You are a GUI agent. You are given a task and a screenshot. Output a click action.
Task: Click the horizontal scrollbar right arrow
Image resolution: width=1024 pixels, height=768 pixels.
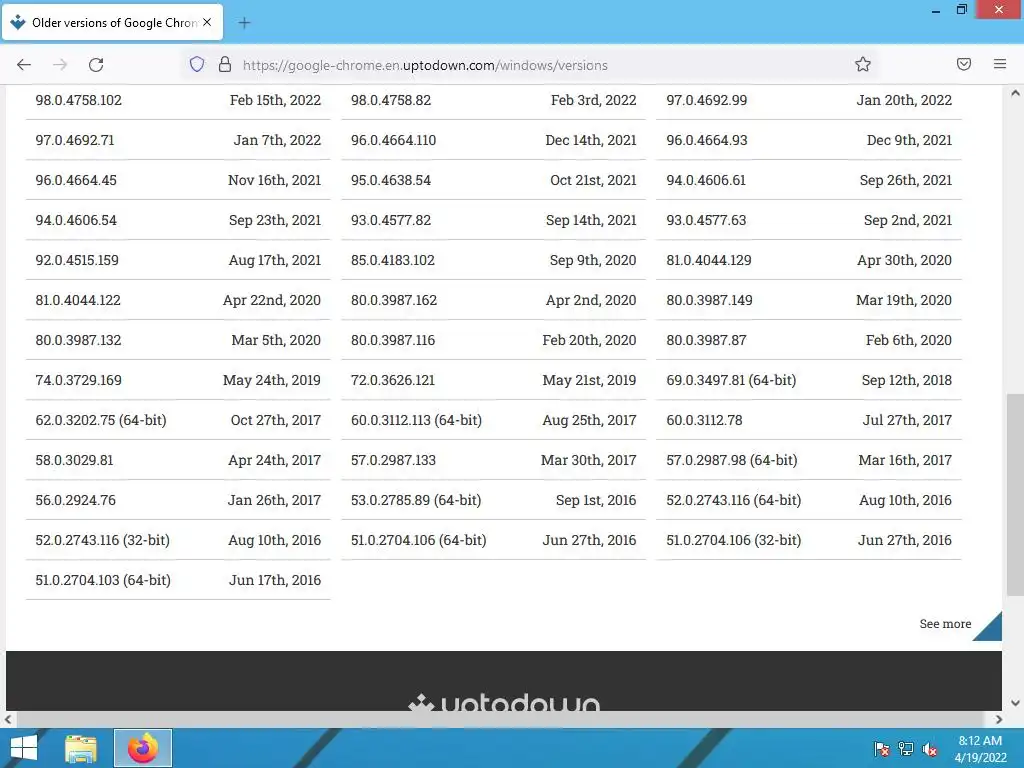click(x=999, y=720)
